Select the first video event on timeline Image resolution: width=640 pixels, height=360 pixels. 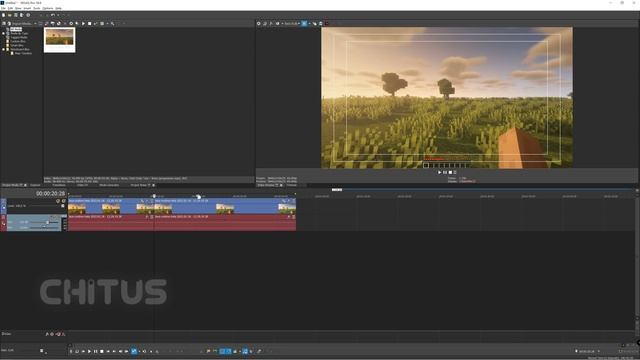point(111,207)
